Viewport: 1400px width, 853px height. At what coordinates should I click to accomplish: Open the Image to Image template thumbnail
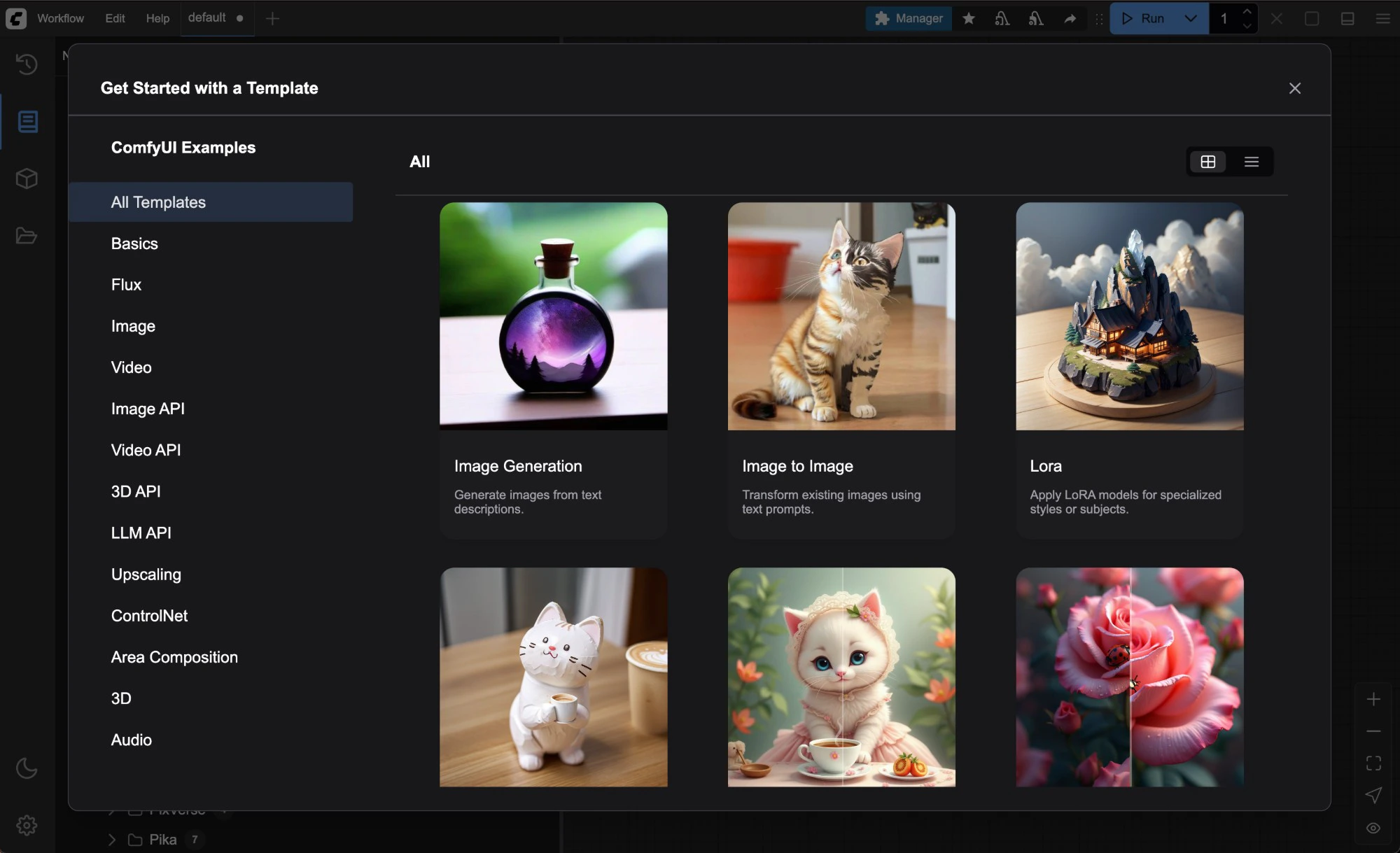point(841,316)
